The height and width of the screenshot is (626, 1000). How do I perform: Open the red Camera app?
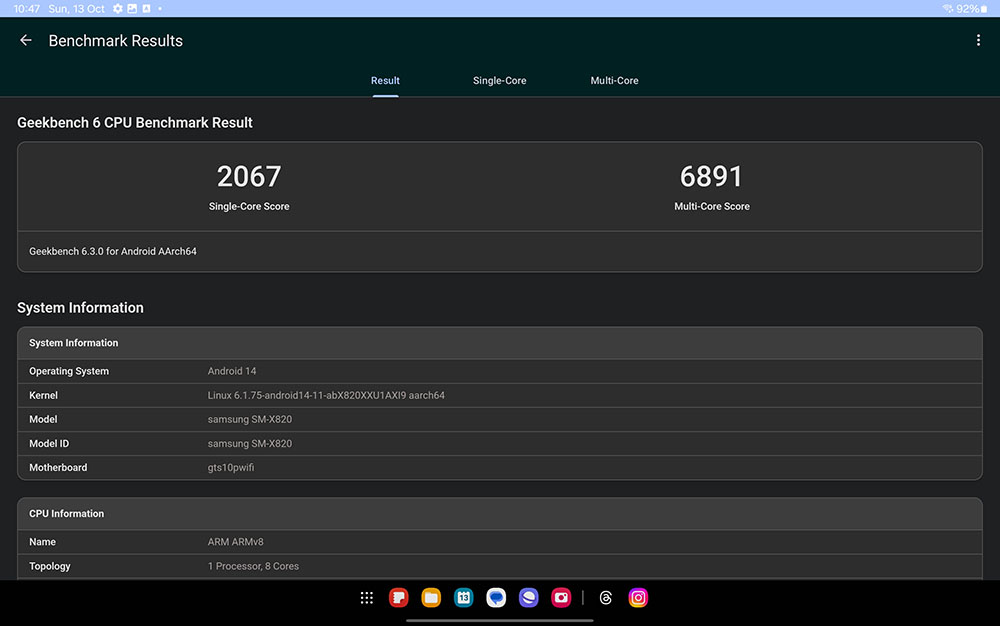(561, 598)
